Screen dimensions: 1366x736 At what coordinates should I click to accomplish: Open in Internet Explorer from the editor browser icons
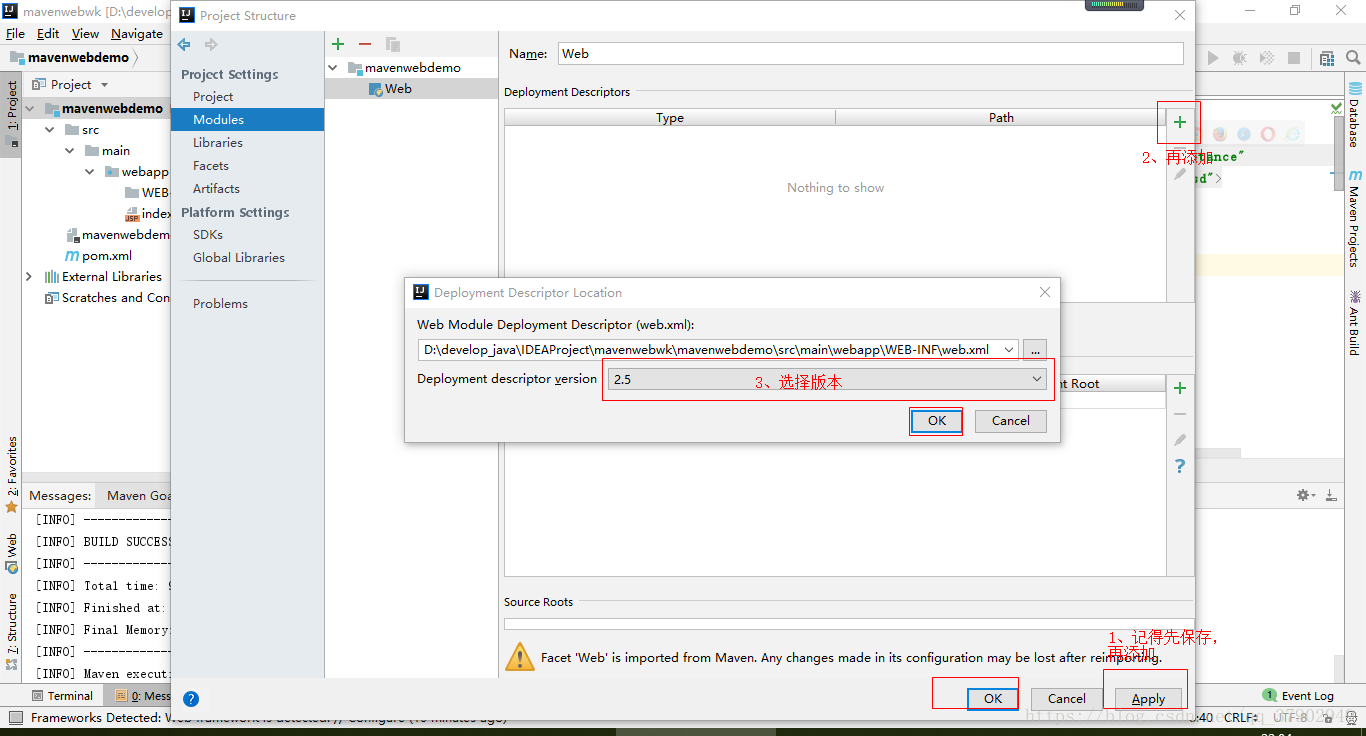point(1292,134)
